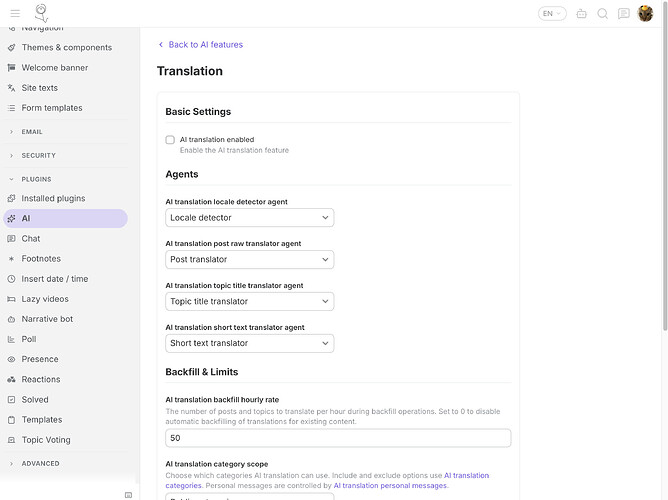Open the AI bot icon in header

pyautogui.click(x=581, y=14)
